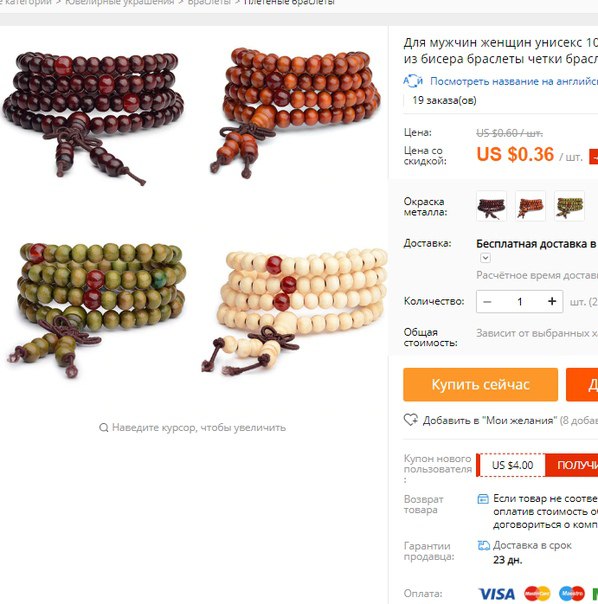
Task: Click the return policy icon
Action: click(x=483, y=499)
